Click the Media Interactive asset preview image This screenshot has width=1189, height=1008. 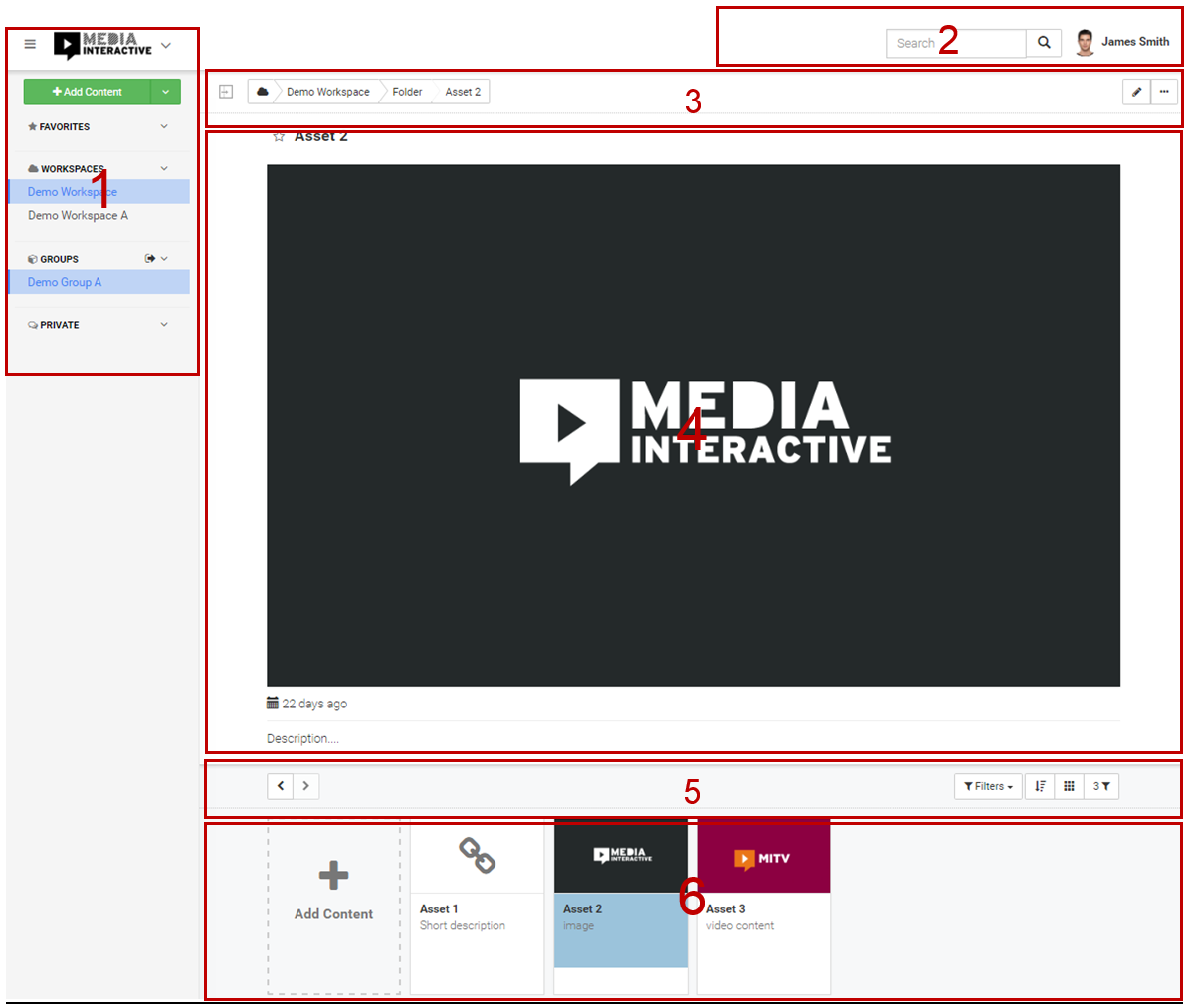[694, 426]
